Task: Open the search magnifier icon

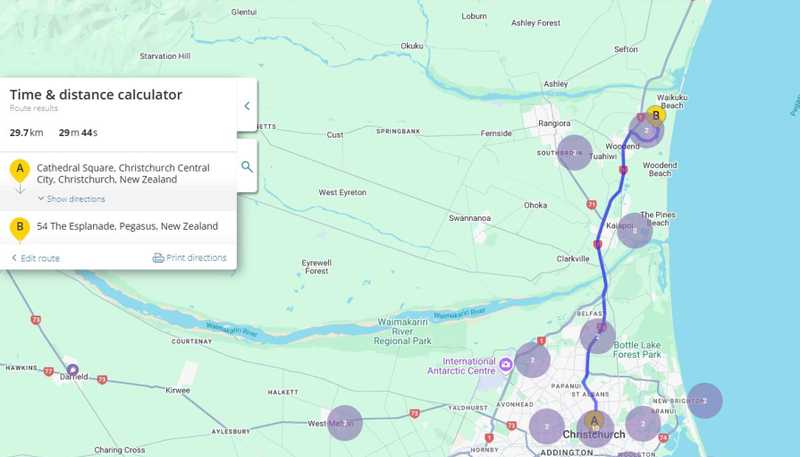Action: tap(247, 167)
